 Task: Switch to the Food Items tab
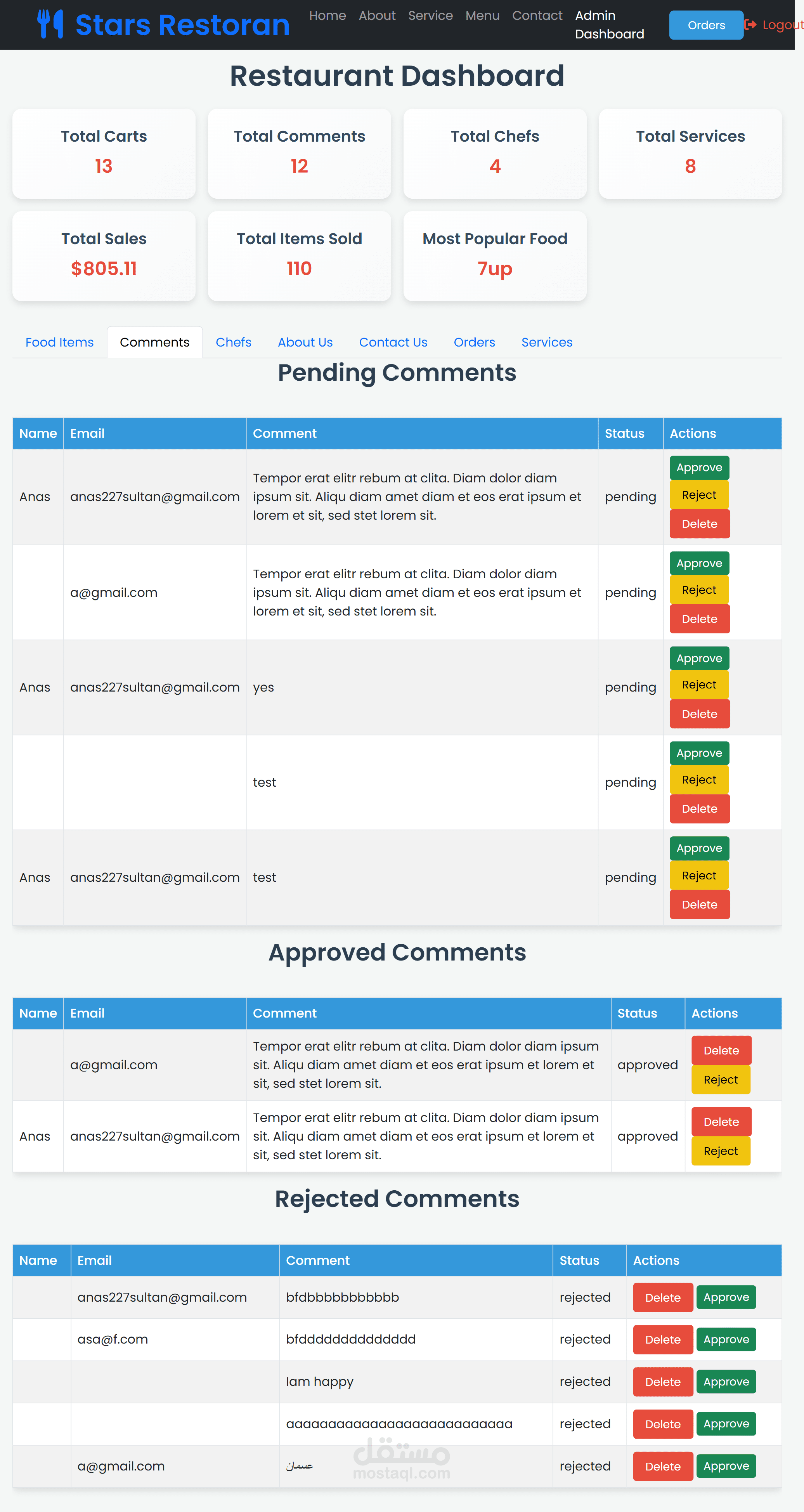tap(59, 342)
